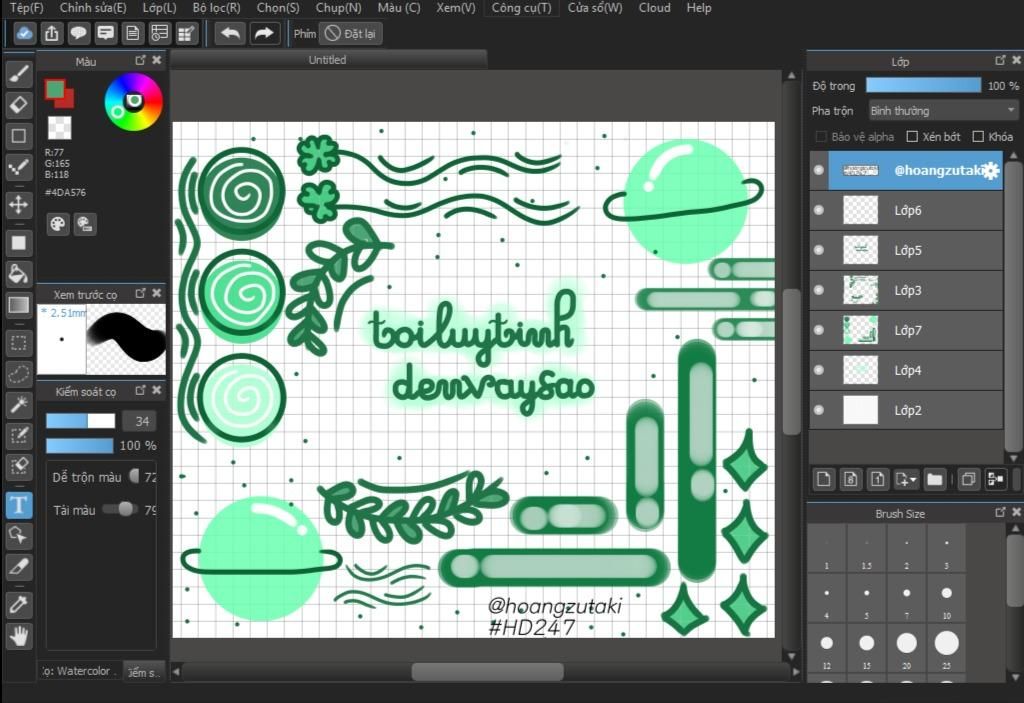Click the cloud save toolbar icon
The width and height of the screenshot is (1024, 703).
24,33
